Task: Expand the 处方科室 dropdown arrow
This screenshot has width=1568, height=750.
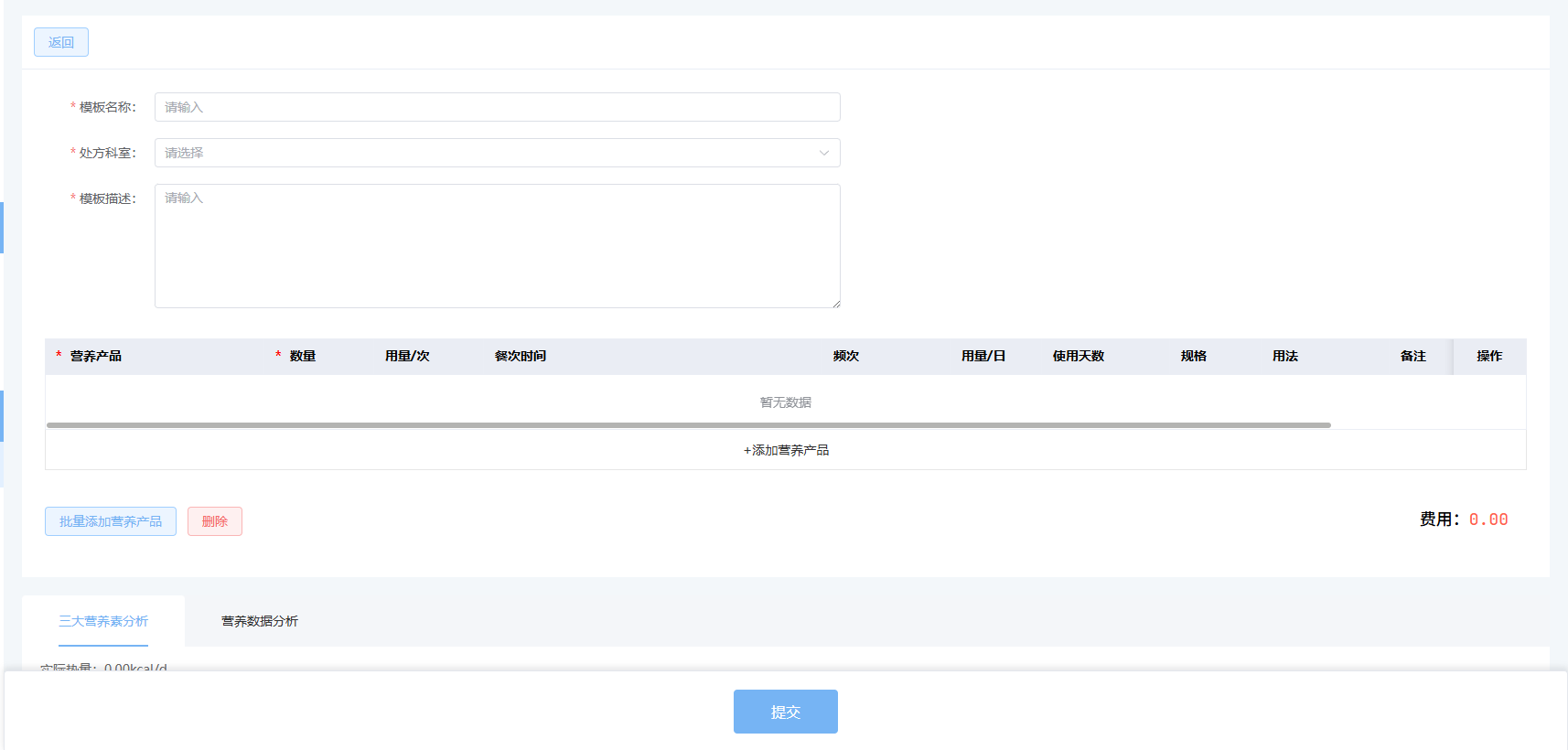Action: pyautogui.click(x=823, y=153)
